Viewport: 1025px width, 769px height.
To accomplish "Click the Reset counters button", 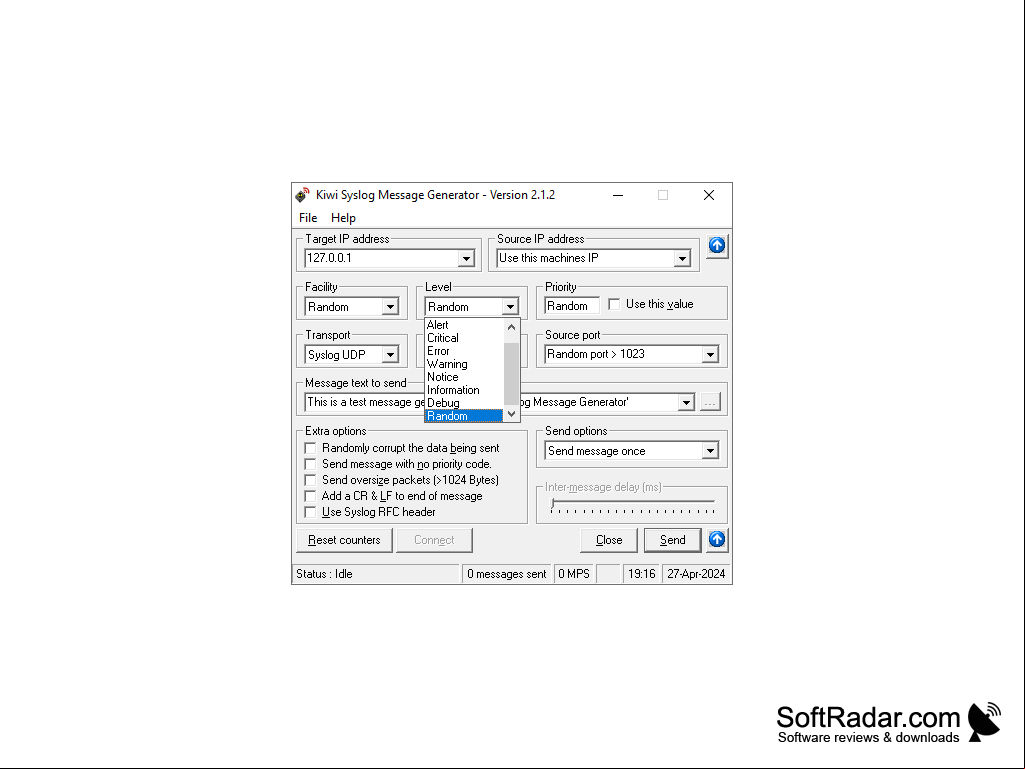I will coord(344,540).
